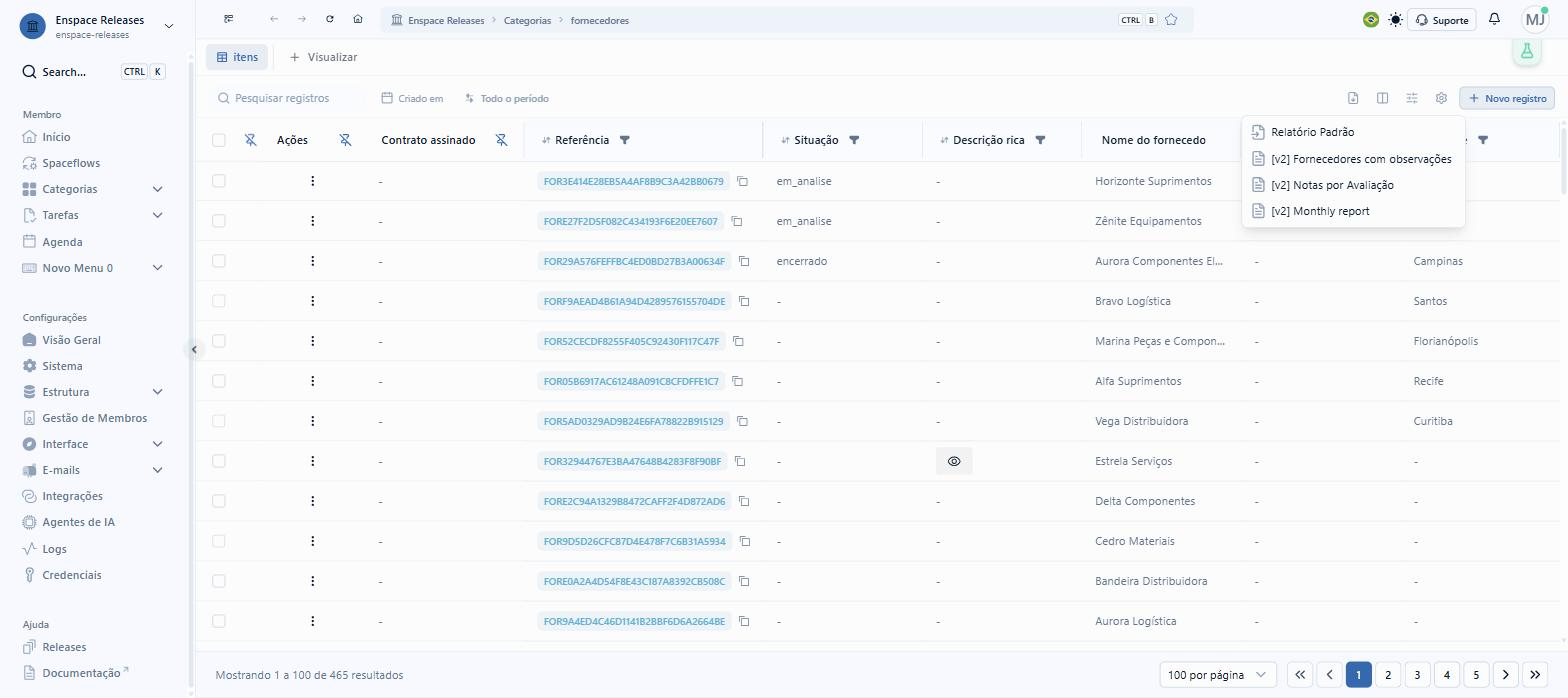Image resolution: width=1568 pixels, height=698 pixels.
Task: Filter the Situação column funnel icon
Action: 854,140
